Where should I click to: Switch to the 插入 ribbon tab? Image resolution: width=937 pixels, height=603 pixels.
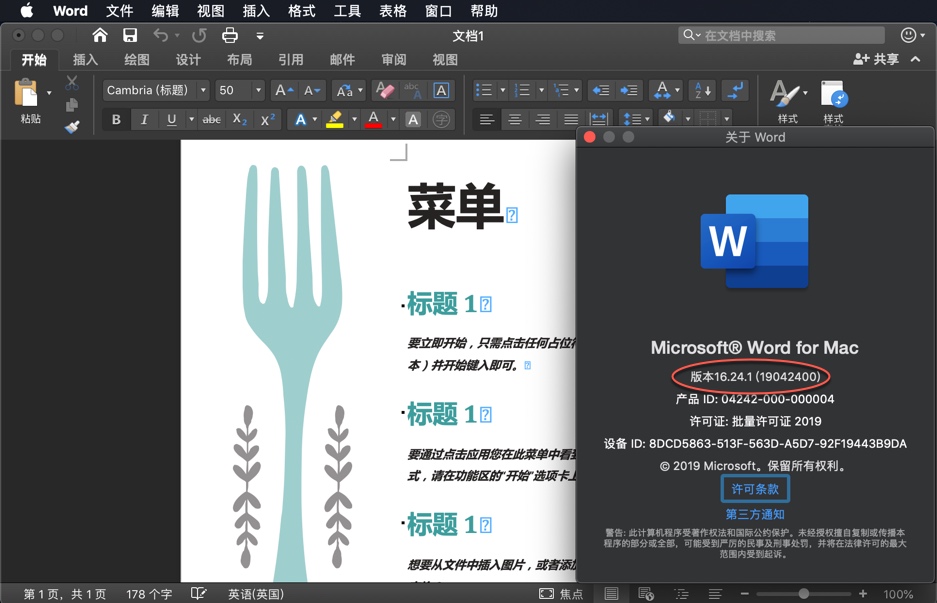point(85,59)
